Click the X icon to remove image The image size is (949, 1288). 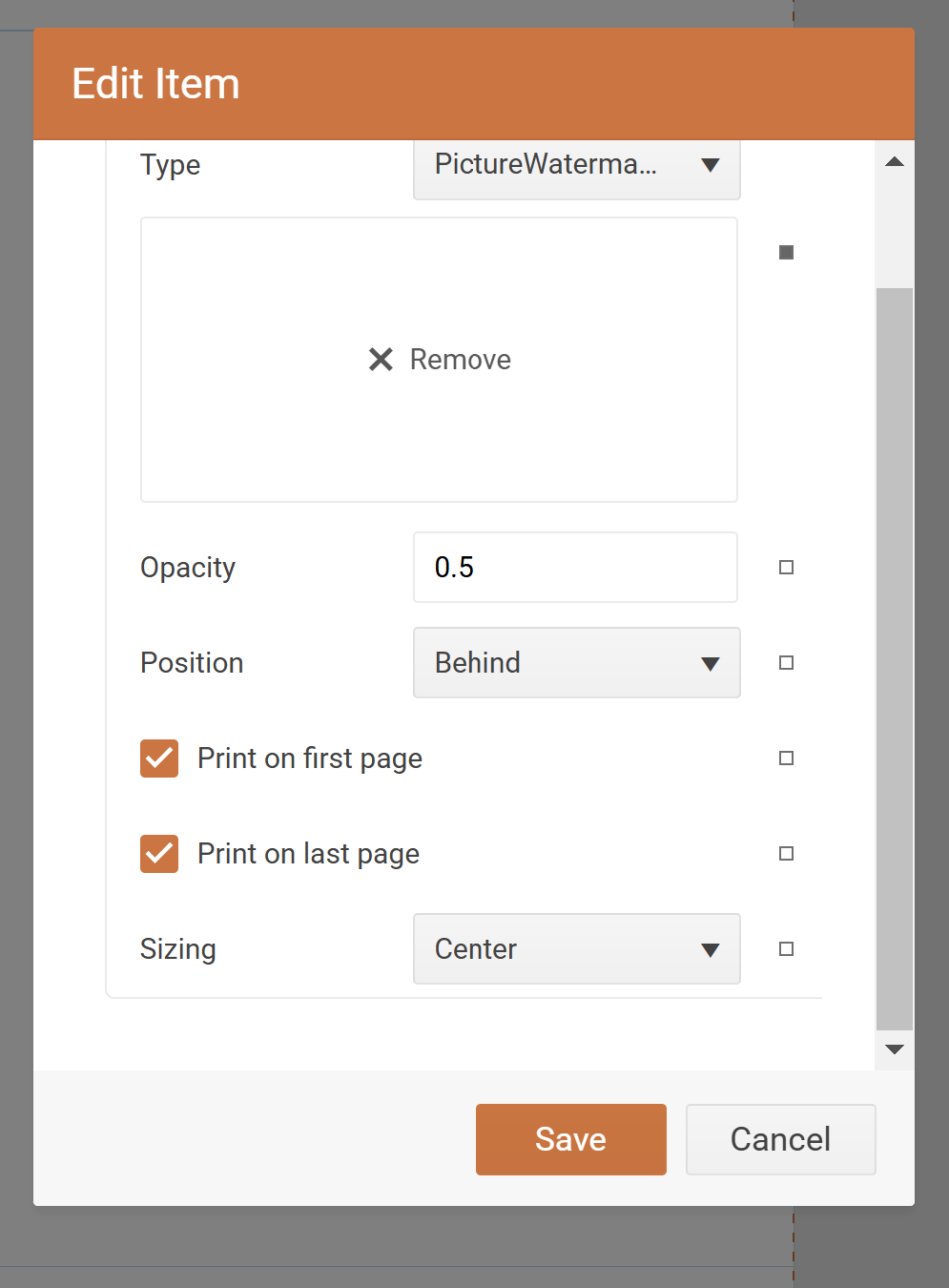pos(381,360)
